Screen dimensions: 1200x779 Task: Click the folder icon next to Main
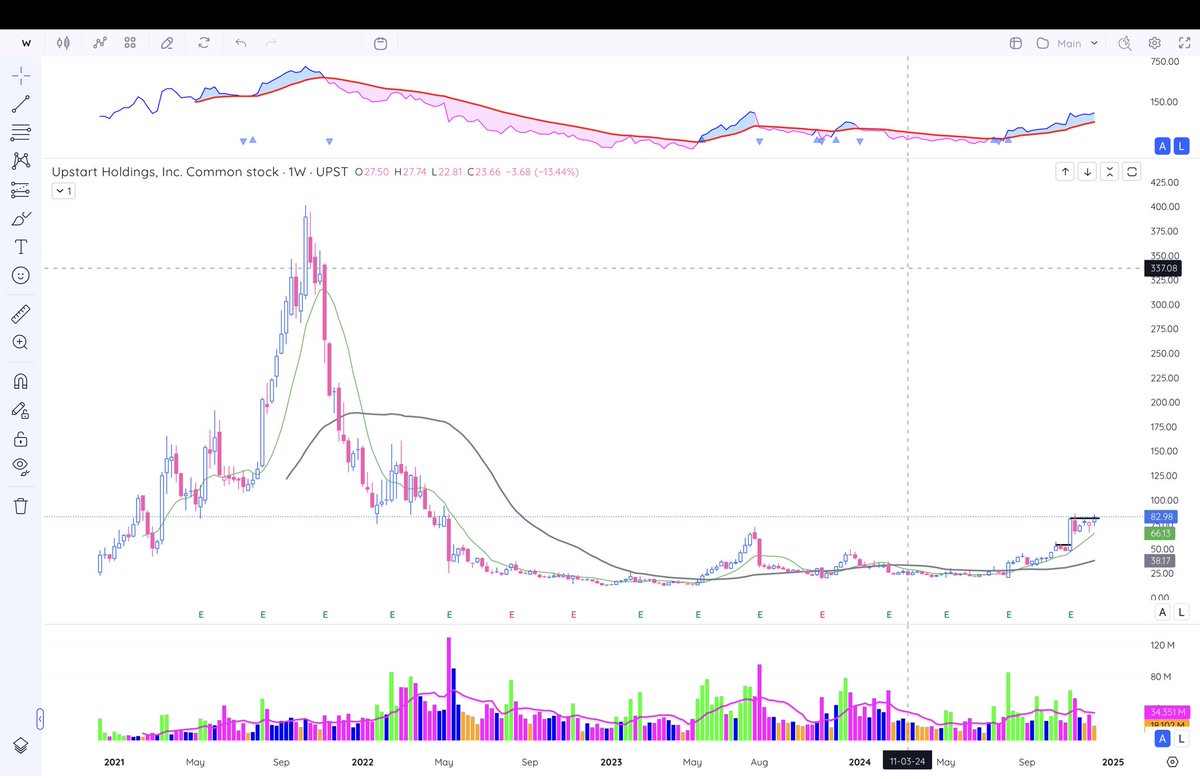[1042, 43]
